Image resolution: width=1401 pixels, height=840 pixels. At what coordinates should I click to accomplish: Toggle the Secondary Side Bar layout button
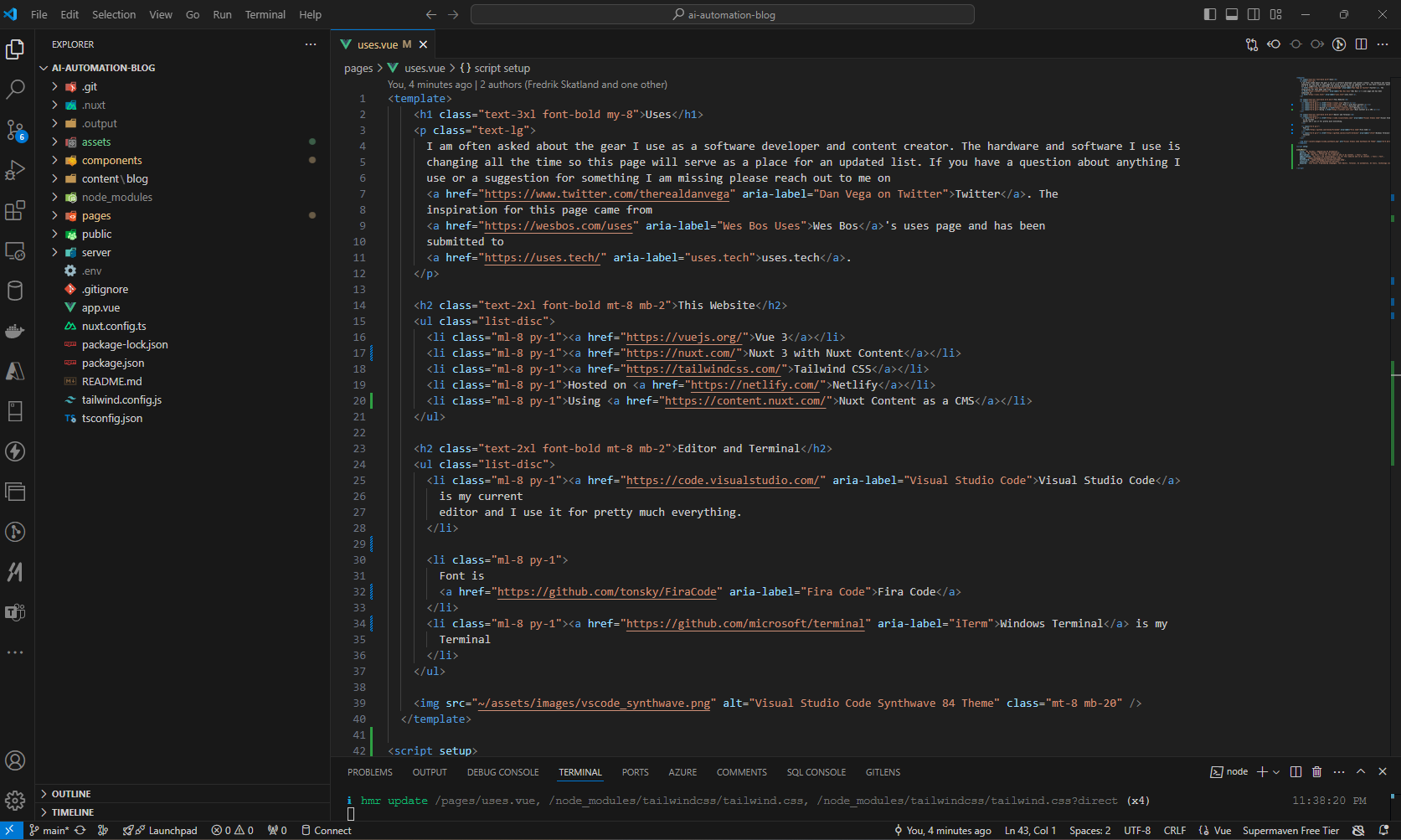pyautogui.click(x=1254, y=14)
